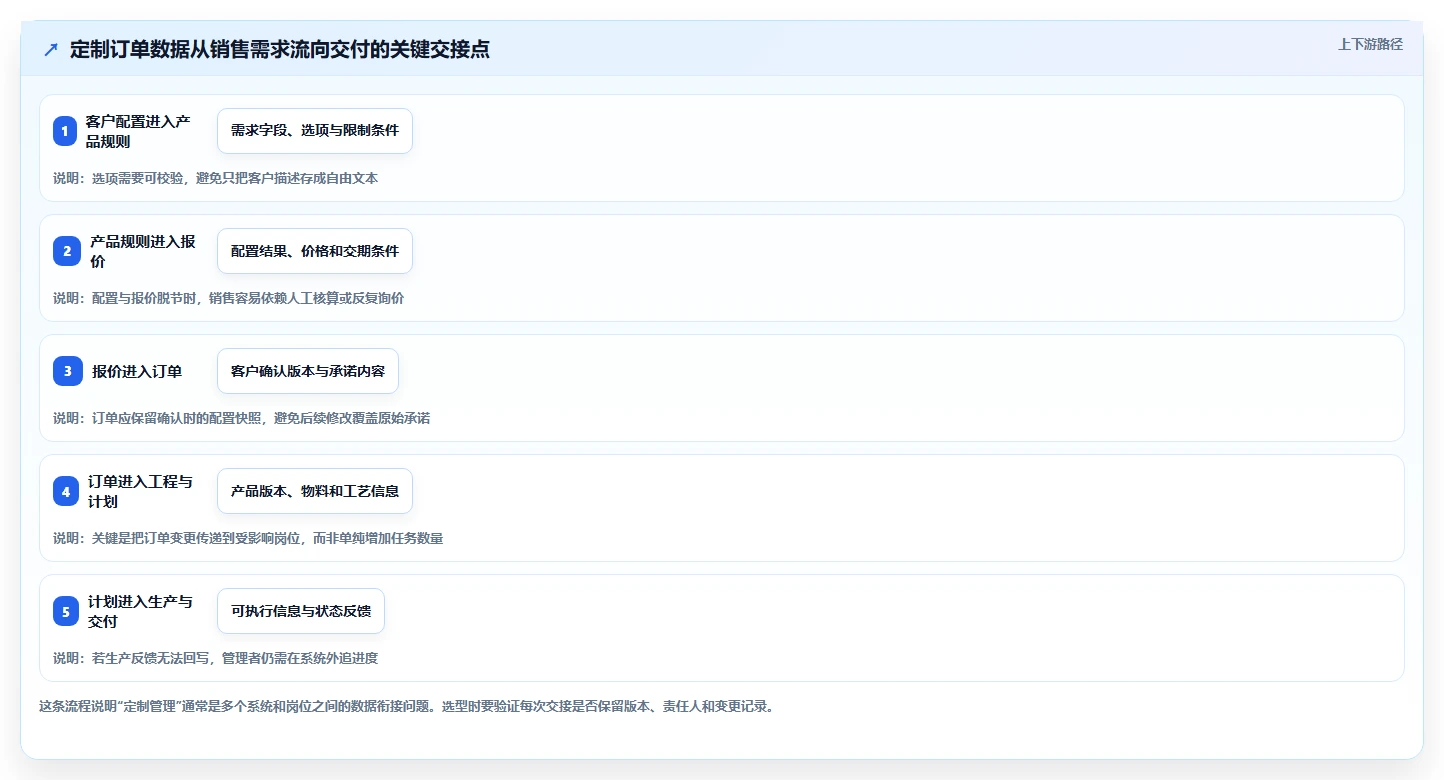This screenshot has height=780, width=1444.
Task: Click step heading 计划进入生产与交付
Action: pos(141,611)
